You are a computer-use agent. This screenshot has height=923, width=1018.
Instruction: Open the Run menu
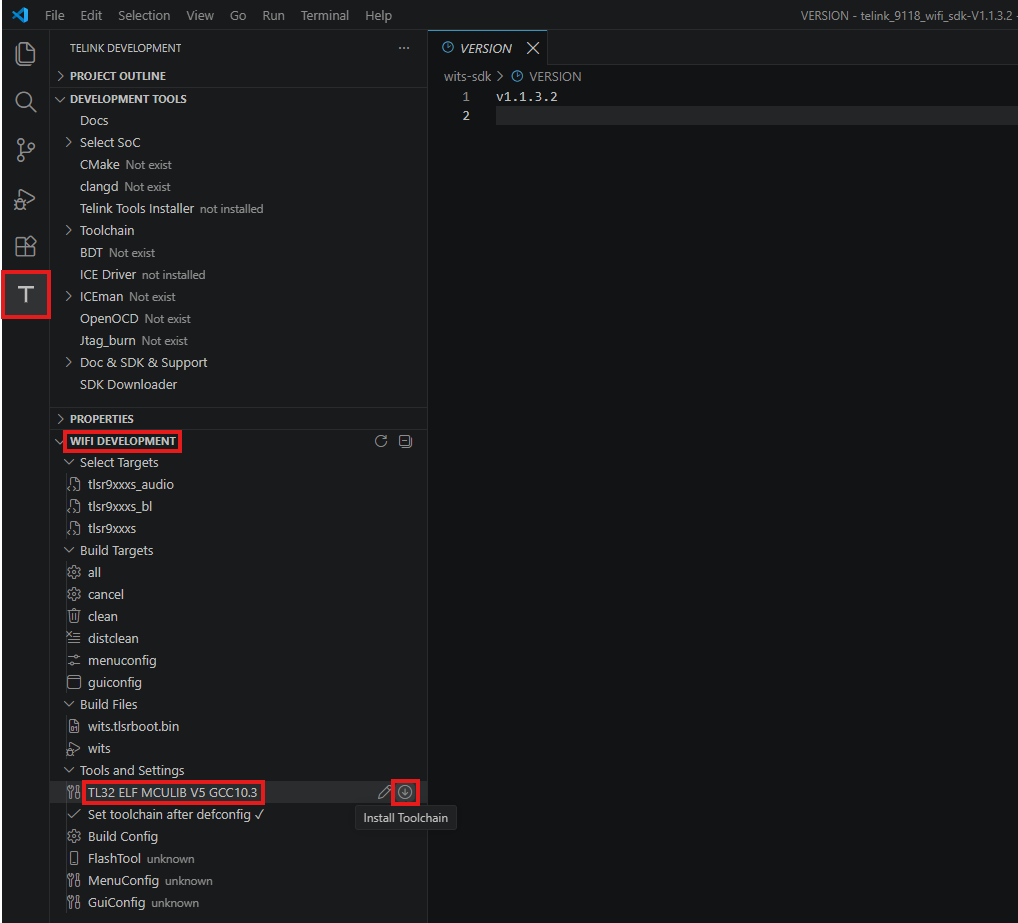tap(273, 15)
